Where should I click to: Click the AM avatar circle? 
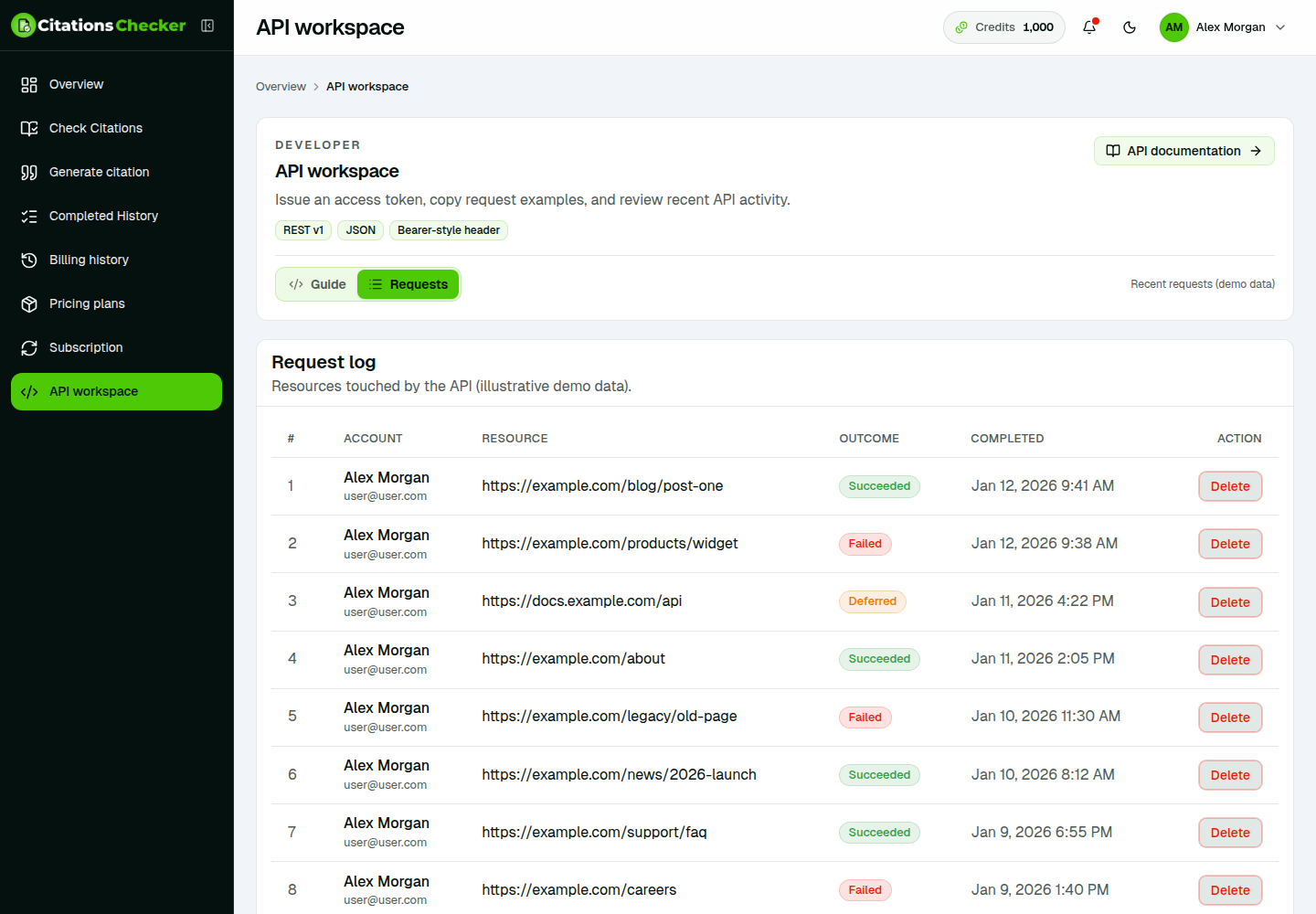point(1174,27)
